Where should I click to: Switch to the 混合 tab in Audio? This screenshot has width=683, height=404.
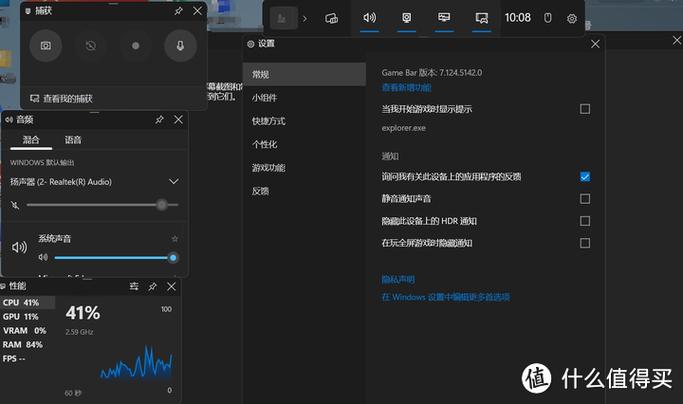point(31,140)
